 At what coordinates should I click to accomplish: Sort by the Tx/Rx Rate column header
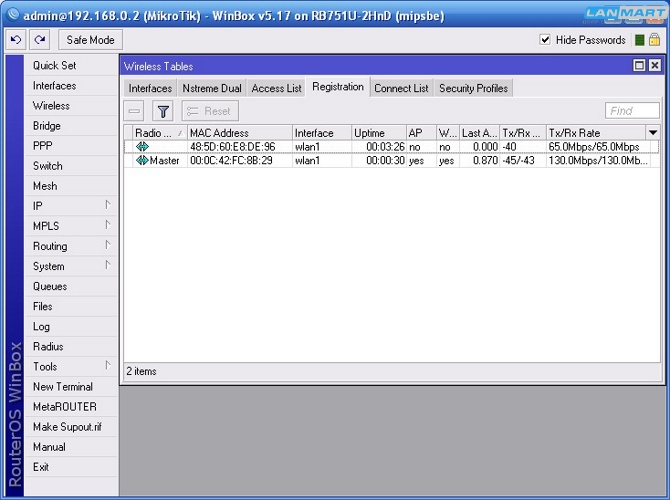coord(596,133)
